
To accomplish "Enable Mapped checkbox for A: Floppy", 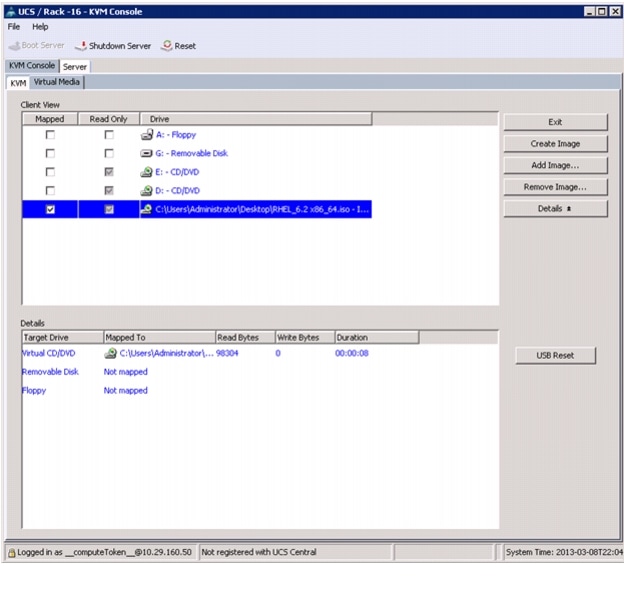I will 50,135.
